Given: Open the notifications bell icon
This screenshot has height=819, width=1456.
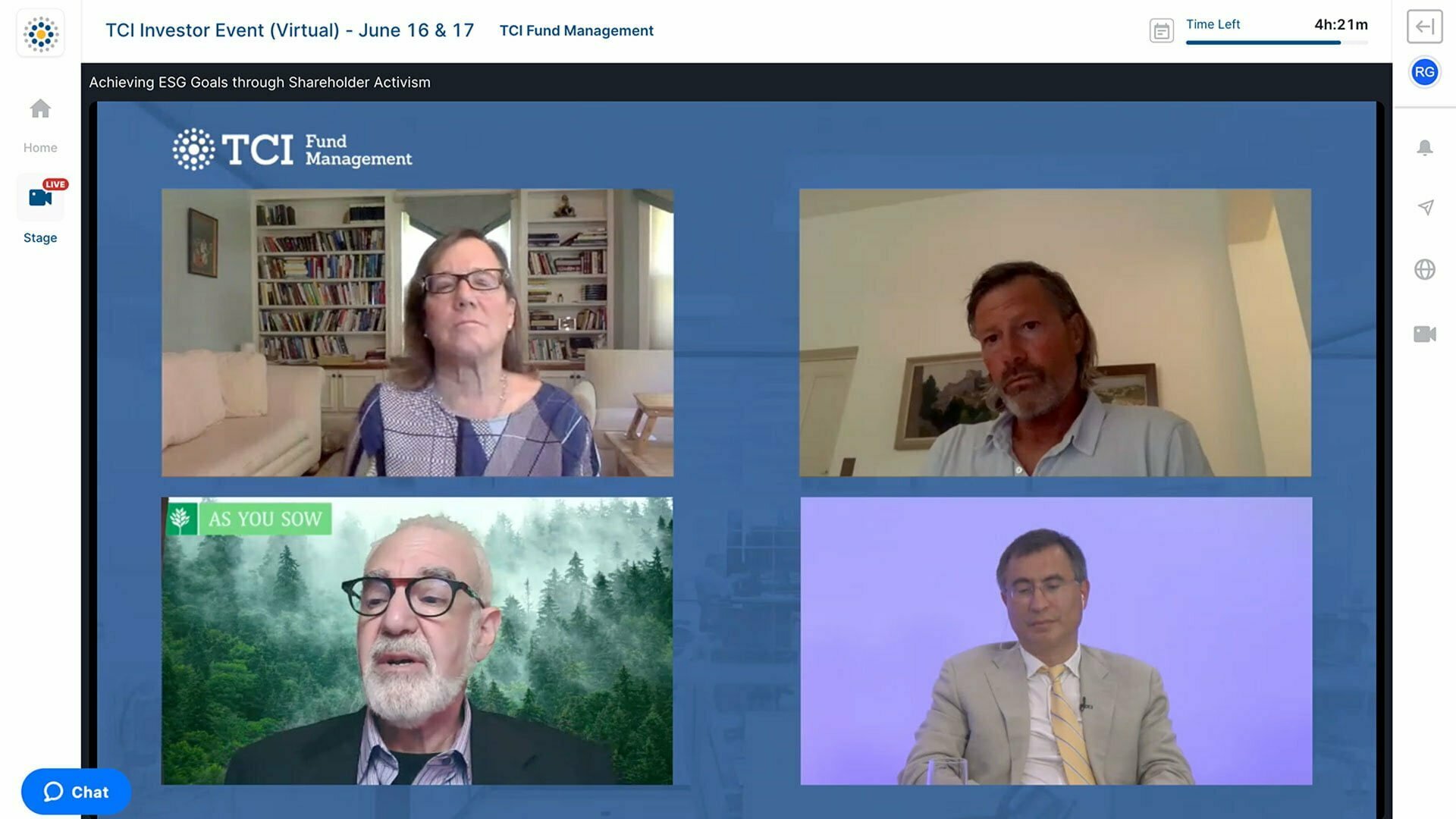Looking at the screenshot, I should click(x=1425, y=148).
